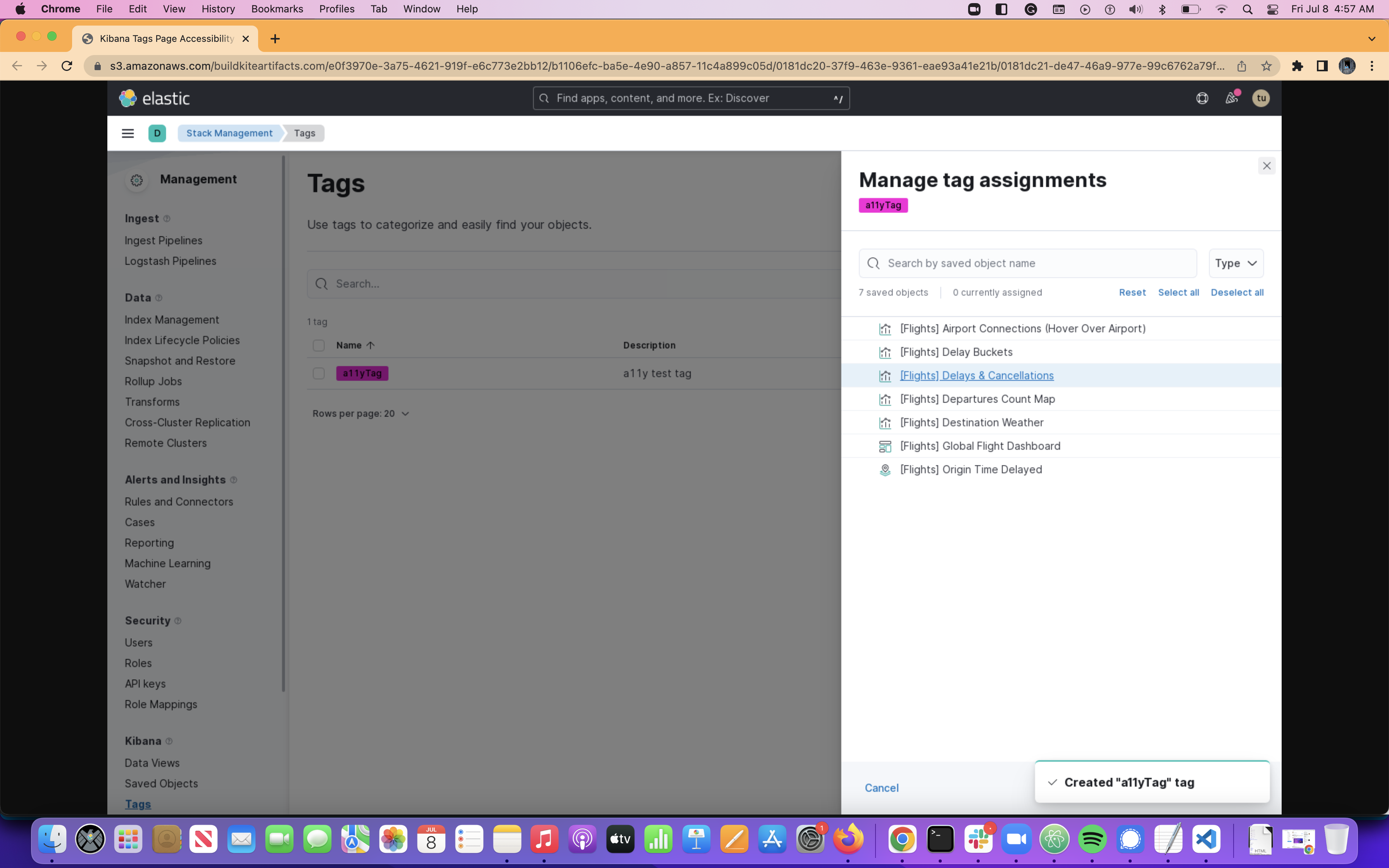Click the dashboard icon next to Global Flight Dashboard
Screen dimensions: 1389x868
point(885,446)
